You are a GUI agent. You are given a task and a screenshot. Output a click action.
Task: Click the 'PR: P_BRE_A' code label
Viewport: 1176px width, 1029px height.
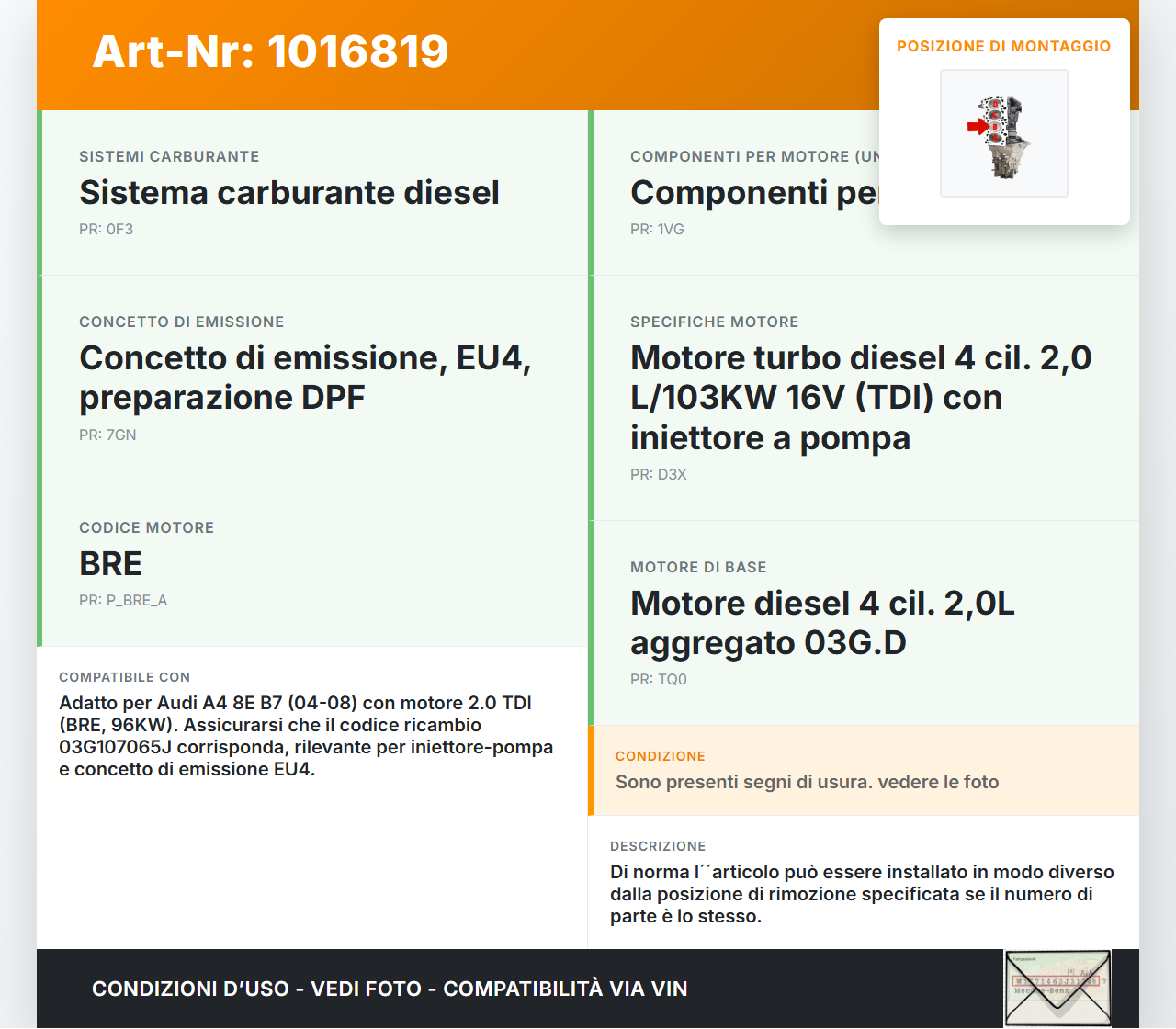click(x=123, y=601)
